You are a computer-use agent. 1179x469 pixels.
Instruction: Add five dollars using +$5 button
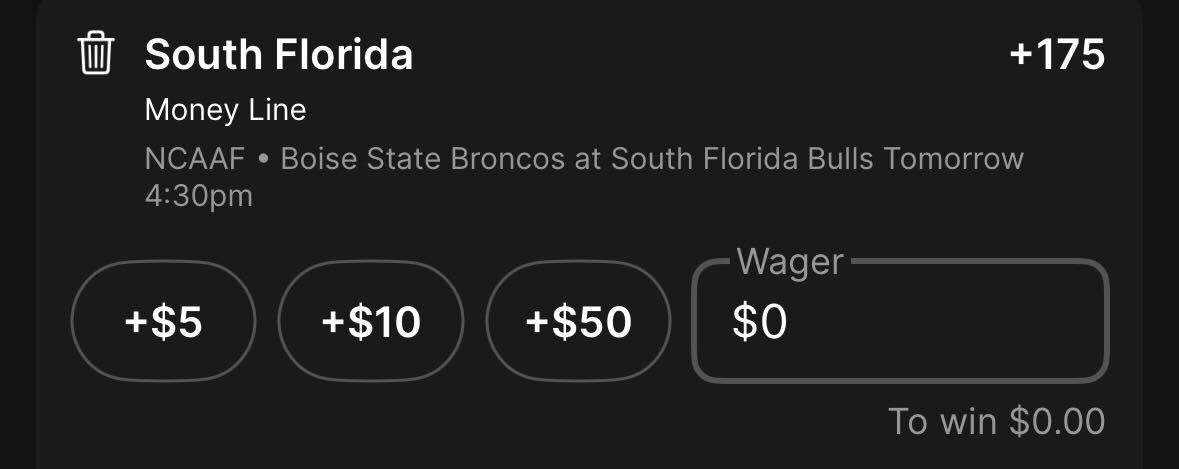[163, 321]
